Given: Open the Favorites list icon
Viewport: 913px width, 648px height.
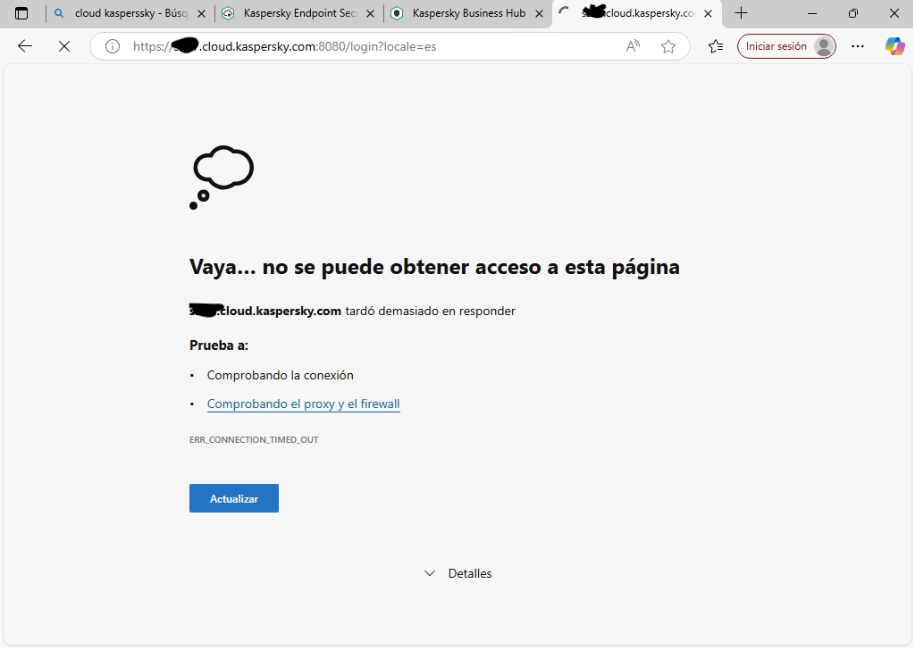Looking at the screenshot, I should tap(716, 47).
